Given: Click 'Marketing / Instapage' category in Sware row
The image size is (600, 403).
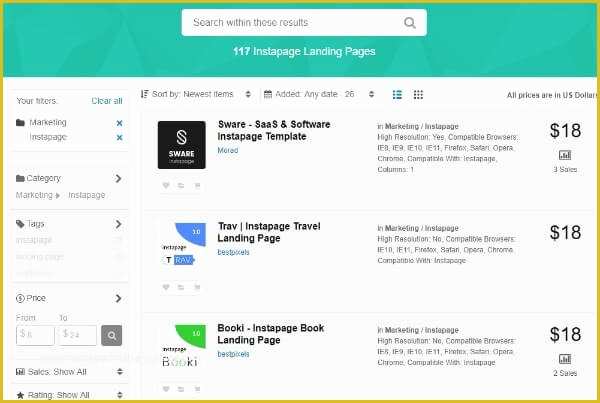Looking at the screenshot, I should (422, 126).
